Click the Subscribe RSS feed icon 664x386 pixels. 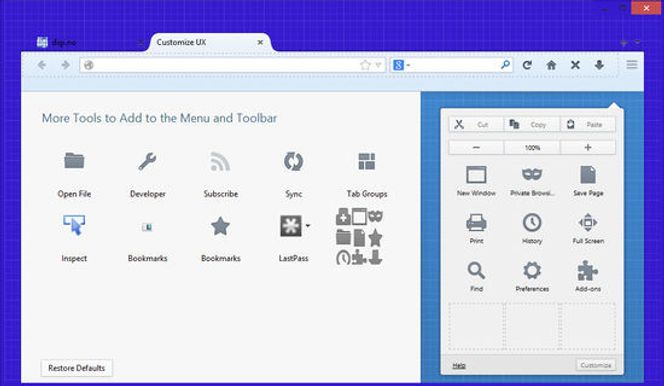click(220, 161)
